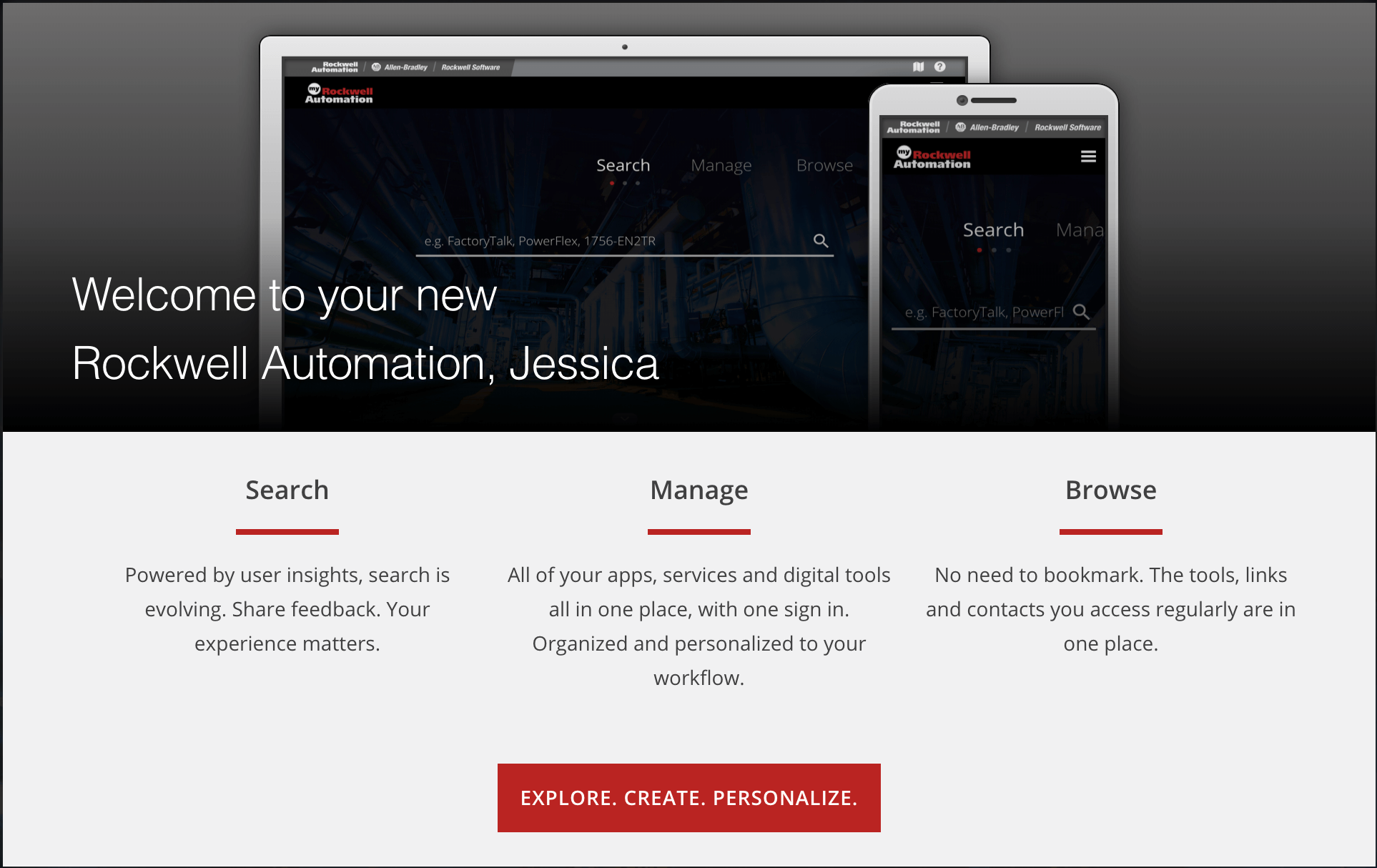
Task: Select the Manage heading in feature columns
Action: click(x=699, y=490)
